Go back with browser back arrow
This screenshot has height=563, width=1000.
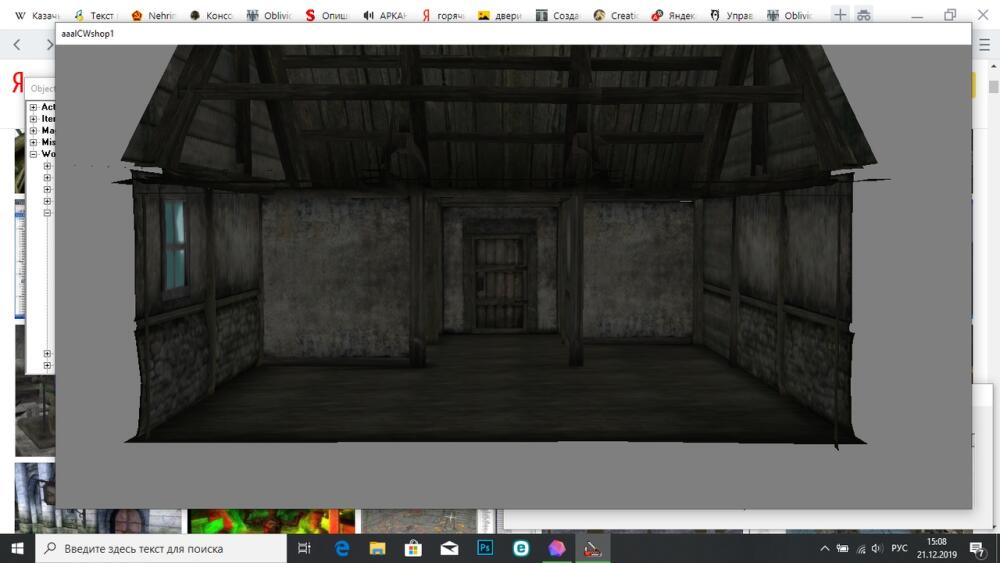17,44
